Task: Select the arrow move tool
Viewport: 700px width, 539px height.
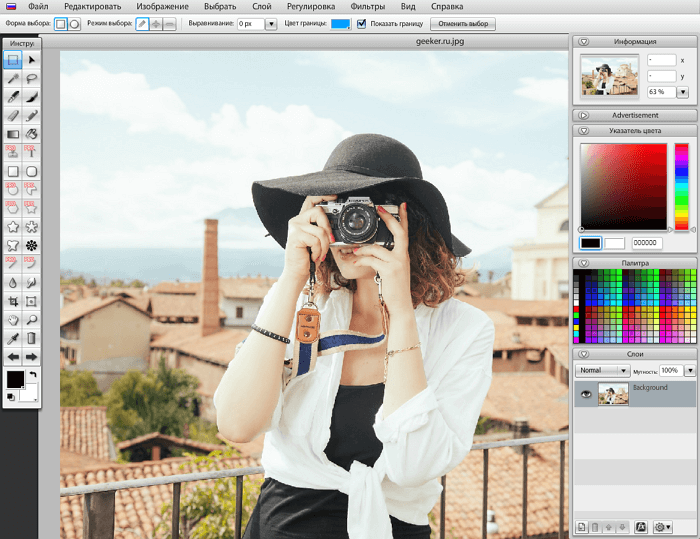Action: pyautogui.click(x=32, y=60)
